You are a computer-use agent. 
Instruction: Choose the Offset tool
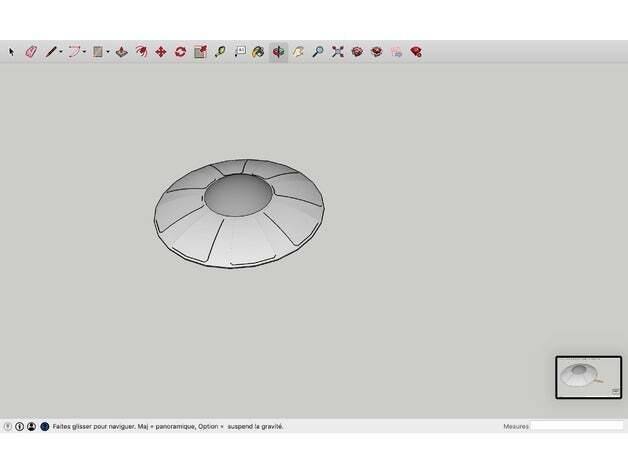click(x=141, y=52)
